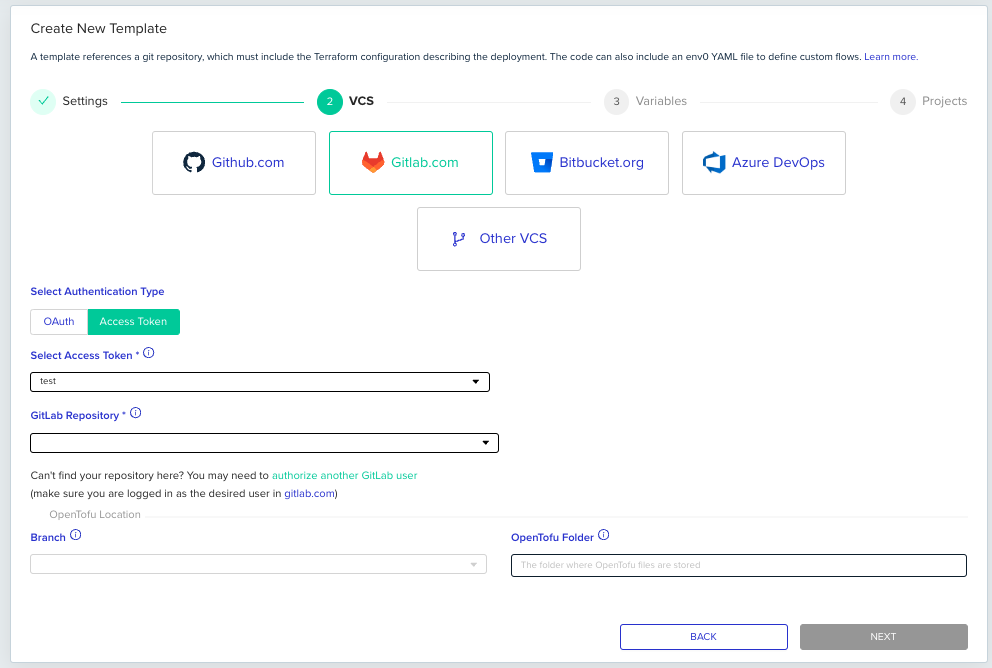Click authorize another GitLab user link
The width and height of the screenshot is (992, 668).
(344, 476)
